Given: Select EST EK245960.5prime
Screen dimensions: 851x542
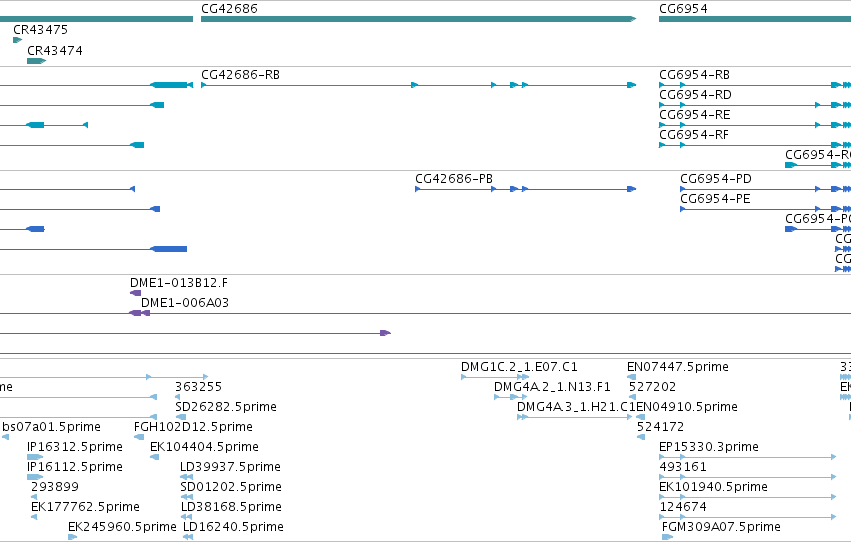Looking at the screenshot, I should (x=122, y=527).
